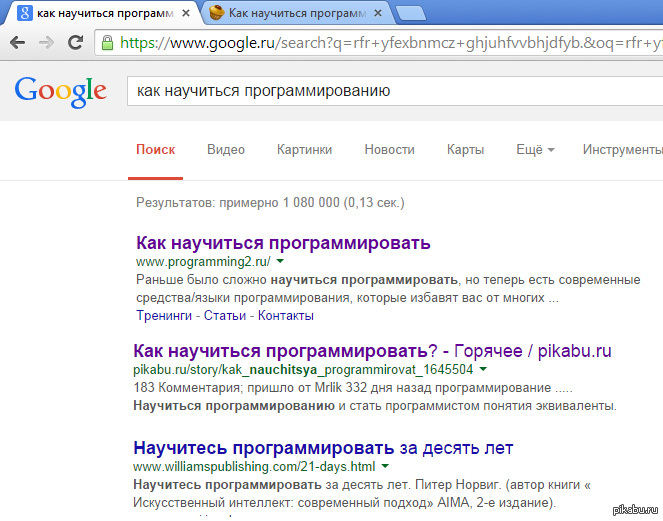
Task: Close the second tab with muffin favicon
Action: pyautogui.click(x=378, y=14)
